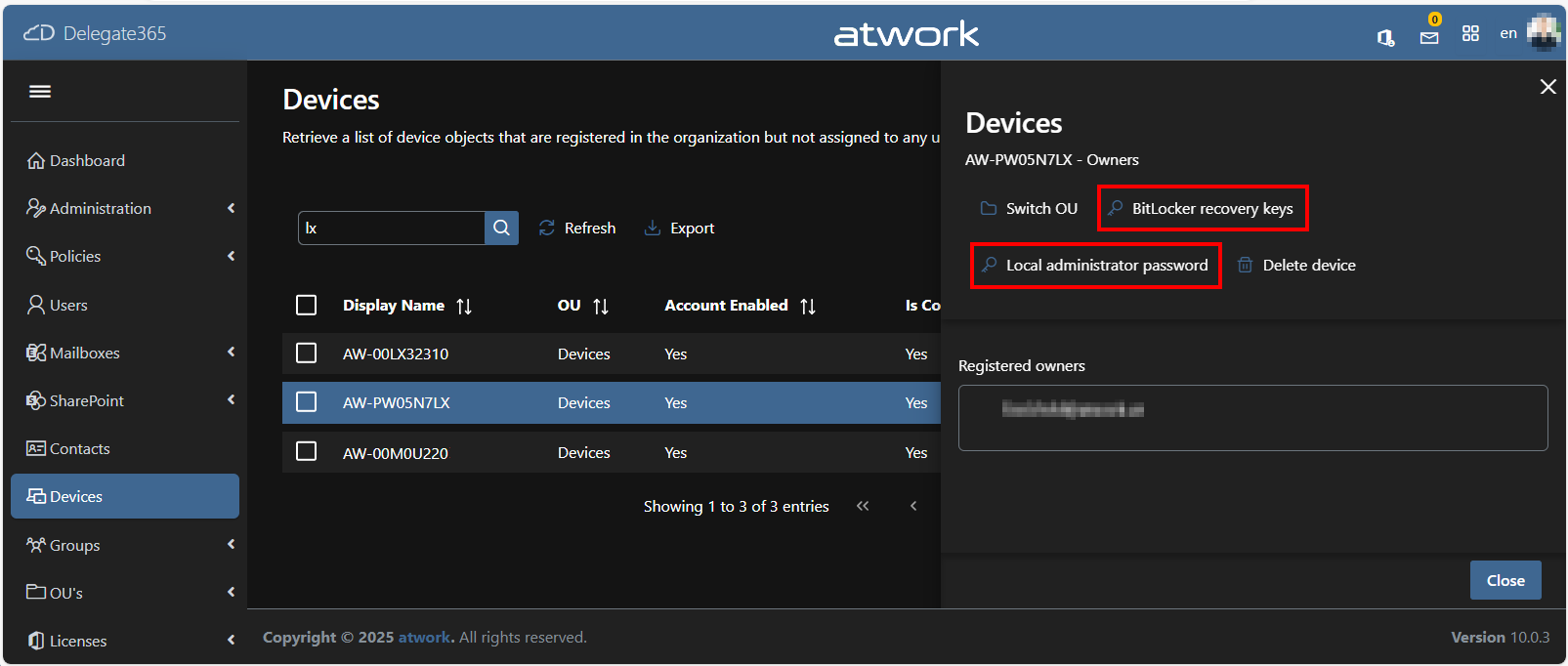
Task: Open the Dashboard page
Action: click(87, 160)
